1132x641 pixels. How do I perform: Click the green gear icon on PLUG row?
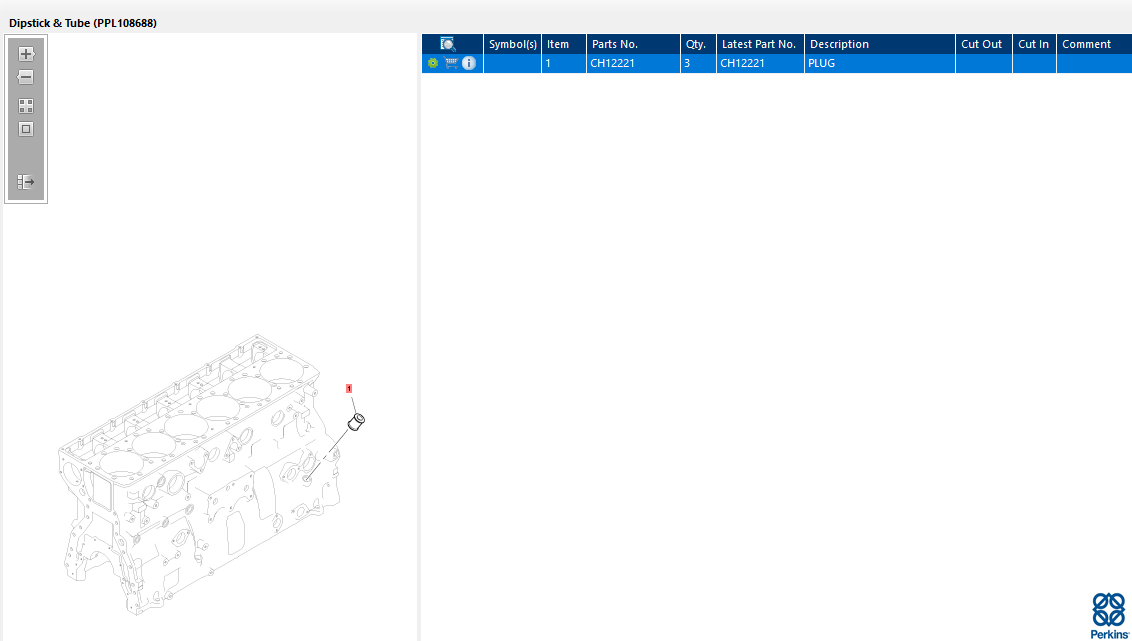coord(433,63)
